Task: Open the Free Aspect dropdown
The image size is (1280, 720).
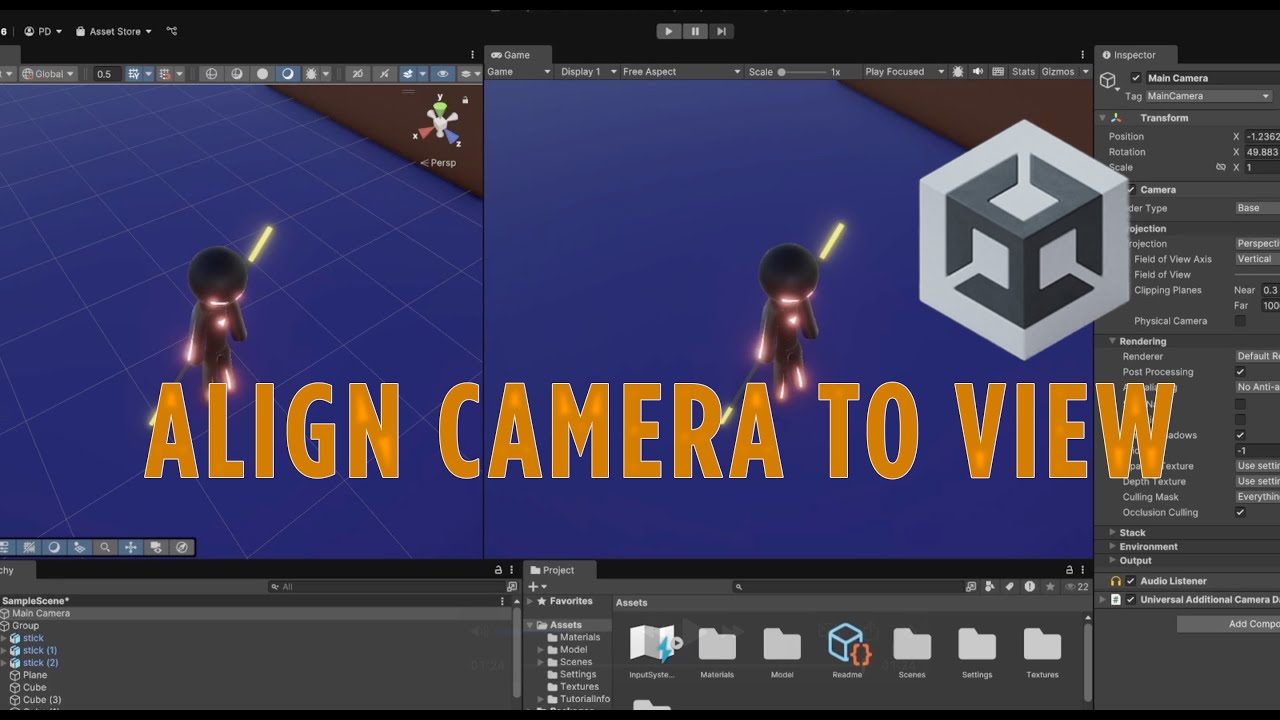Action: click(x=681, y=72)
